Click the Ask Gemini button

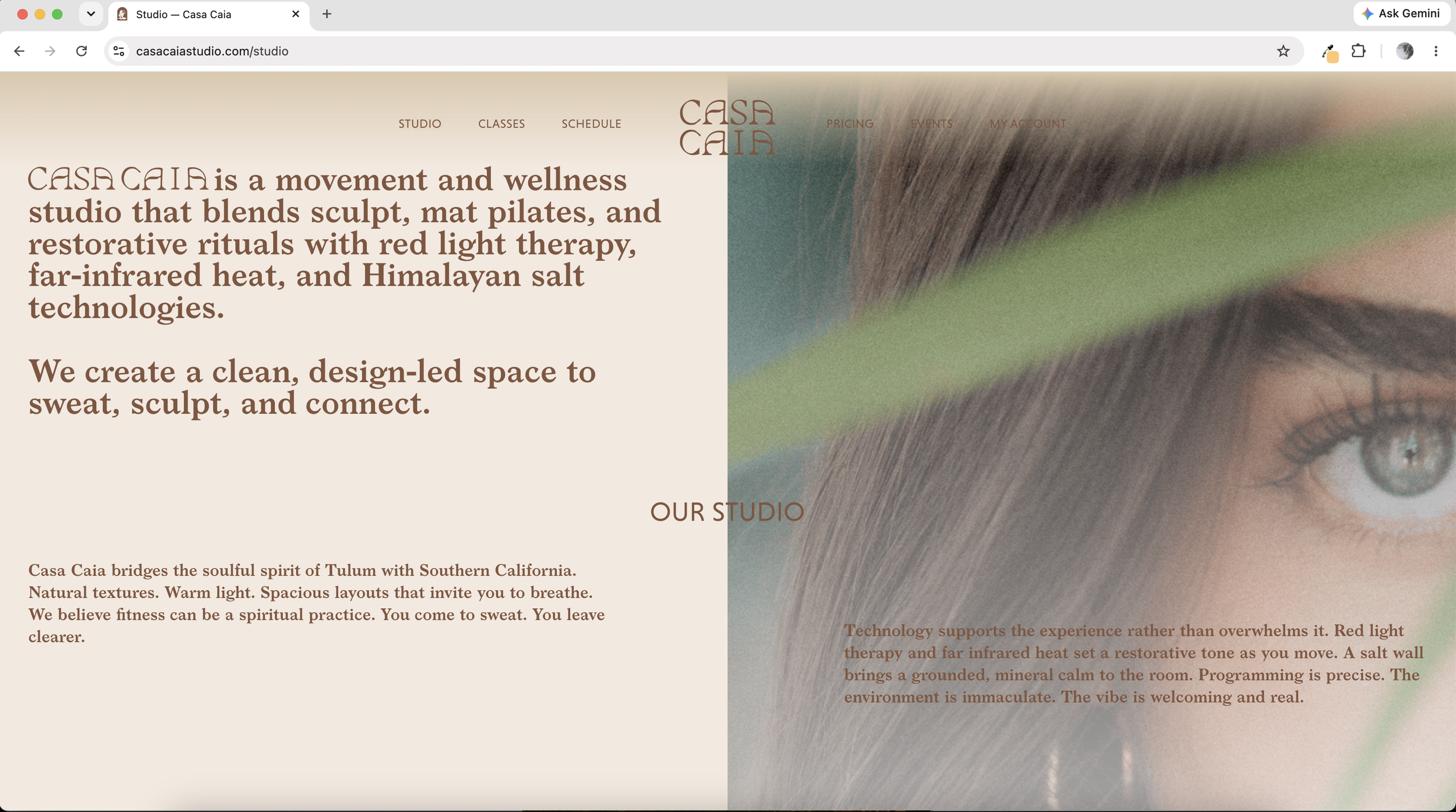coord(1400,13)
